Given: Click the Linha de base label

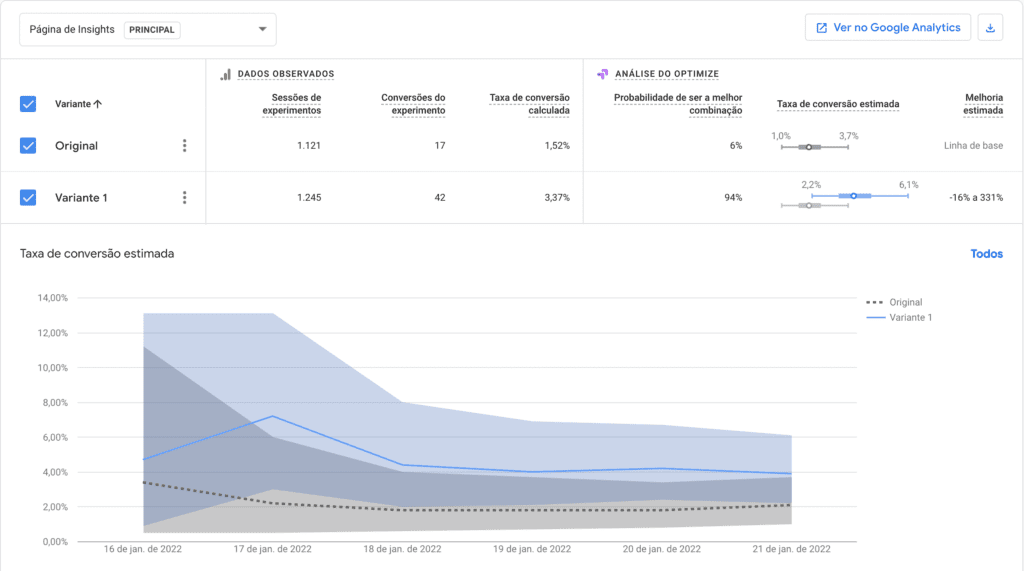Looking at the screenshot, I should (x=973, y=146).
